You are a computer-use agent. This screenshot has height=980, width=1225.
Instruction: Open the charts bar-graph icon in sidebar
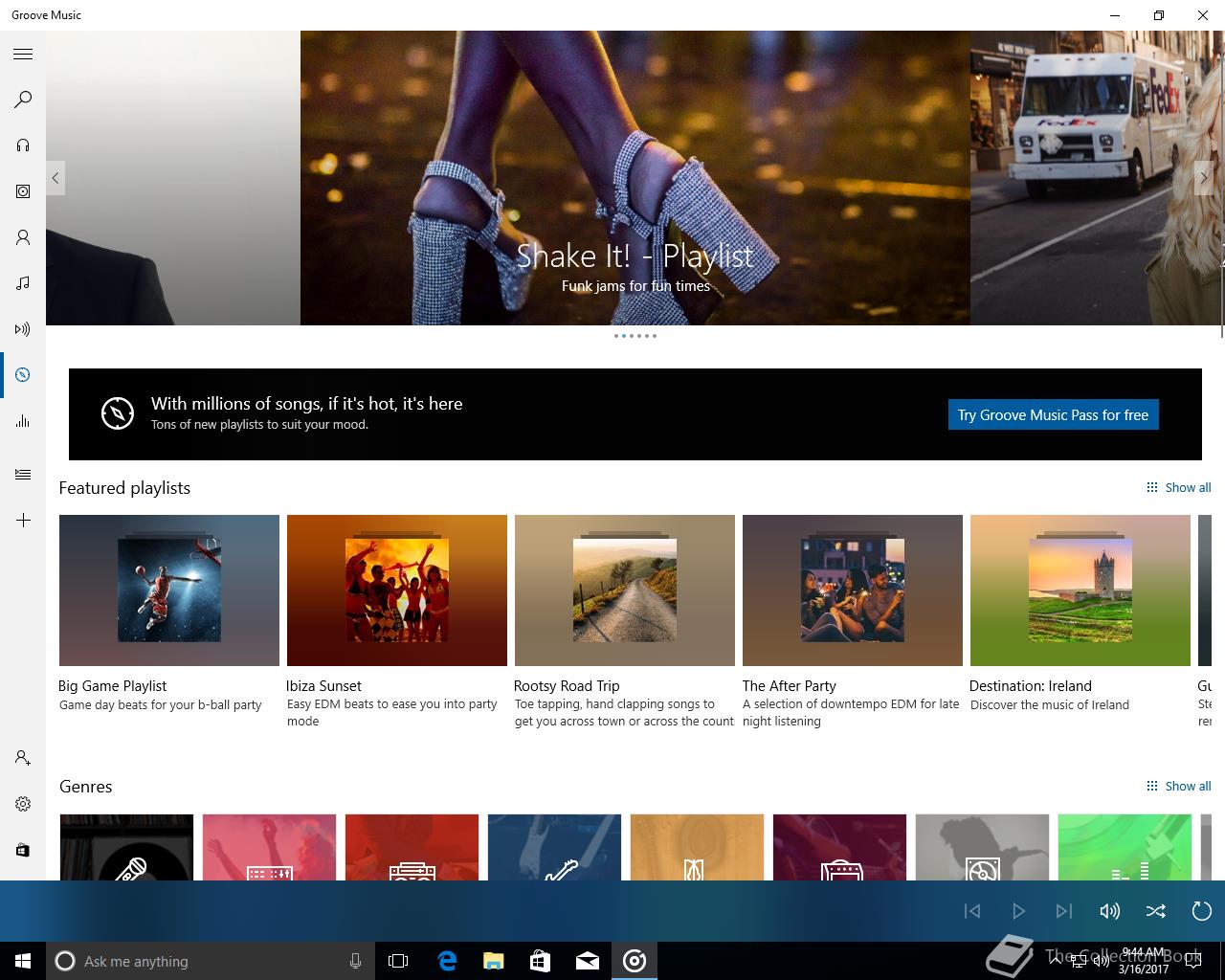click(x=23, y=421)
